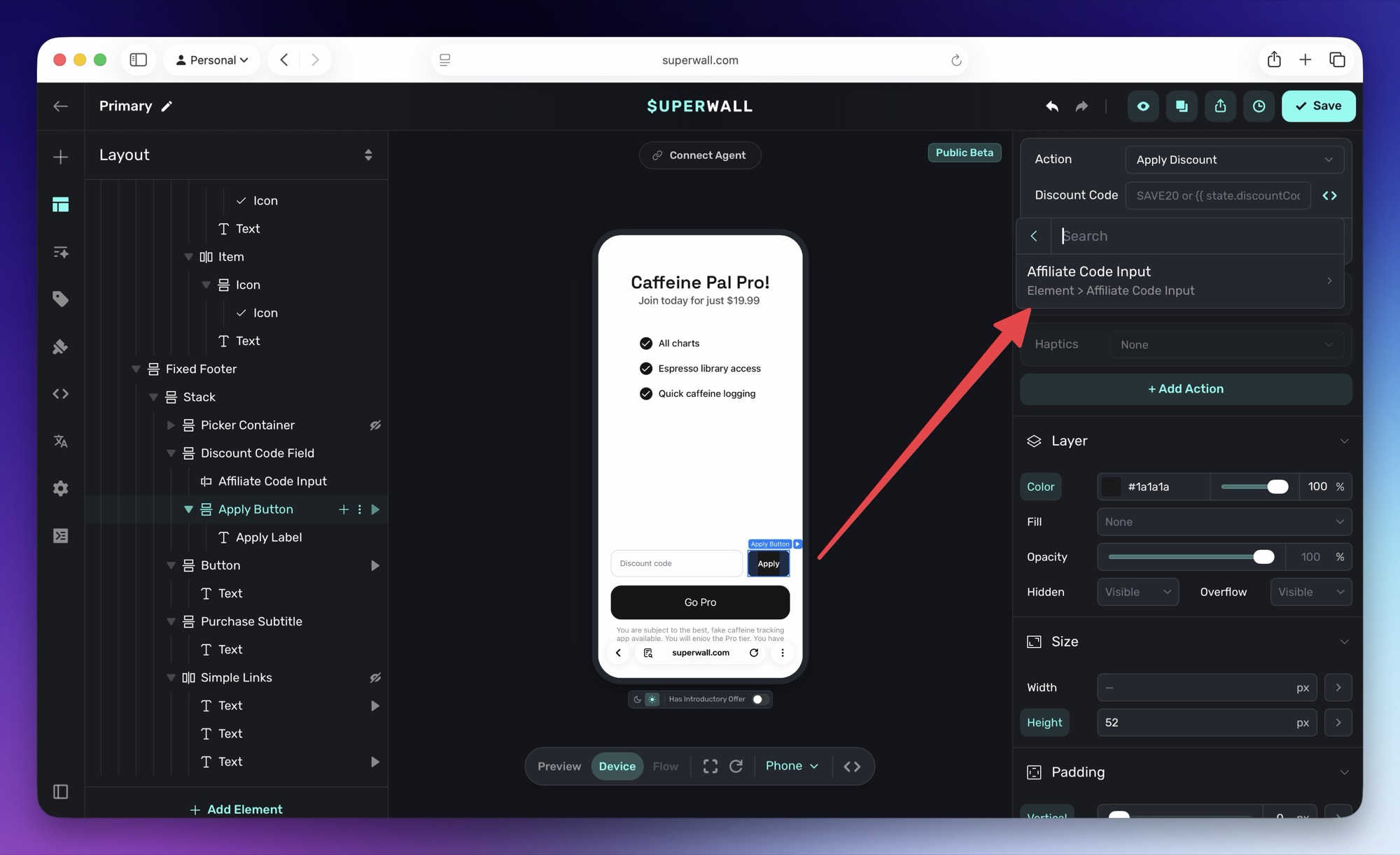This screenshot has width=1400, height=855.
Task: Click the back chevron beside Search field
Action: (1034, 236)
